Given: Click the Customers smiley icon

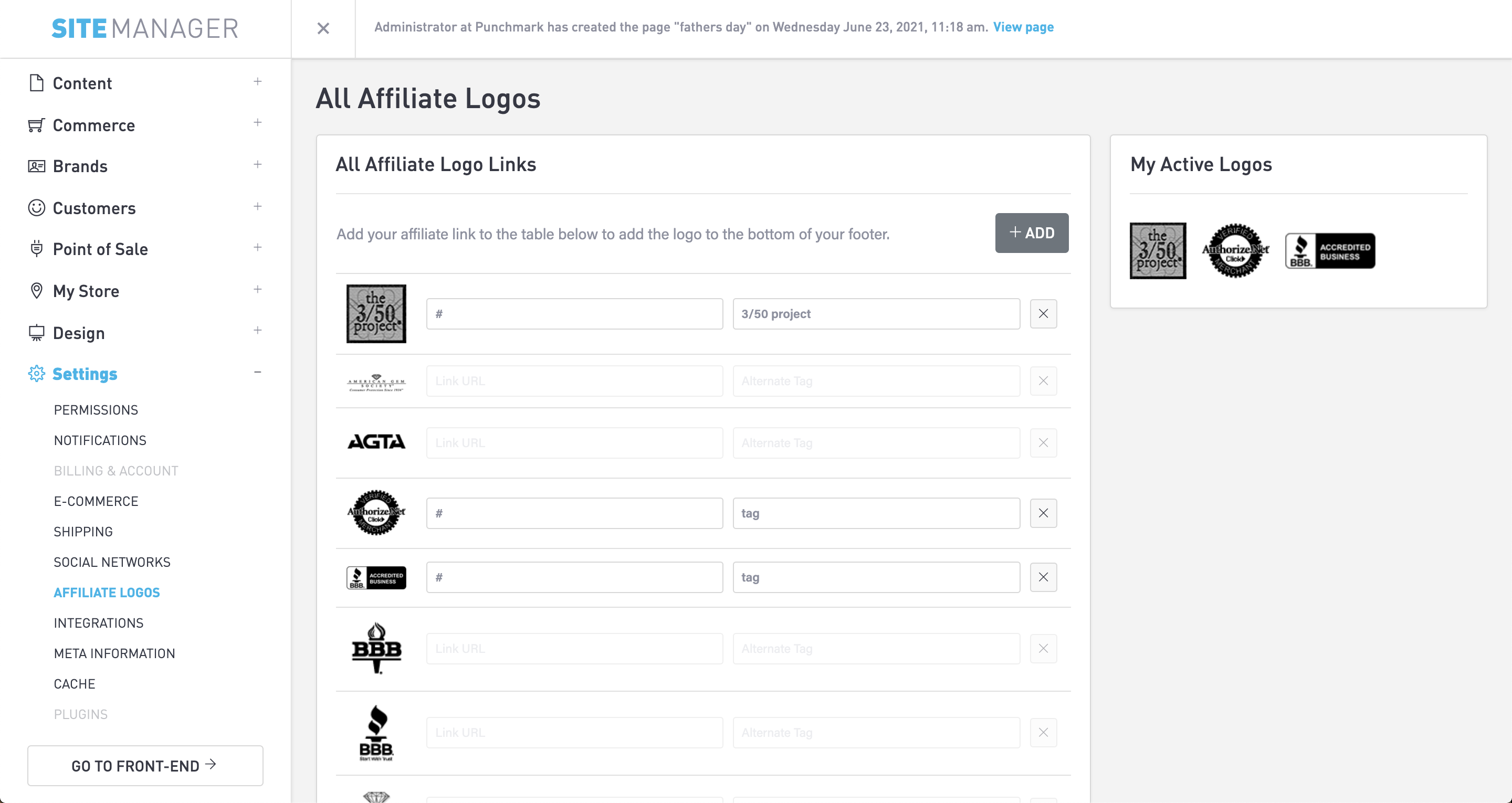Looking at the screenshot, I should pos(36,208).
